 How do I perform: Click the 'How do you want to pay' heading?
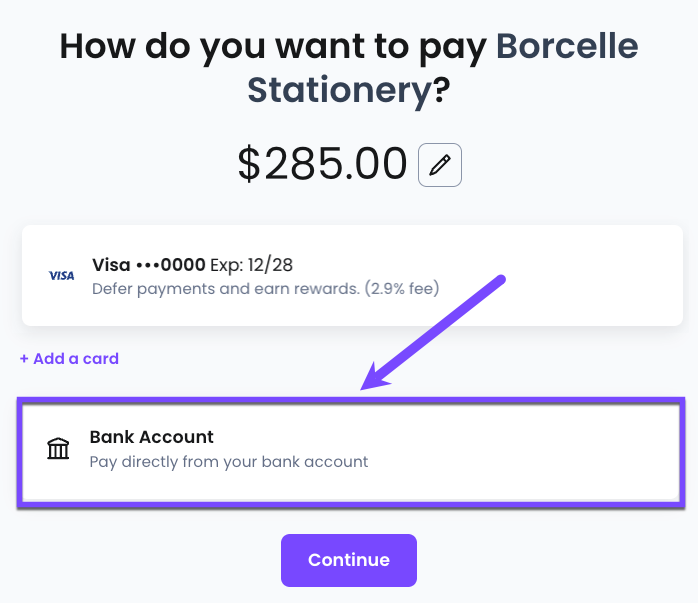(273, 48)
